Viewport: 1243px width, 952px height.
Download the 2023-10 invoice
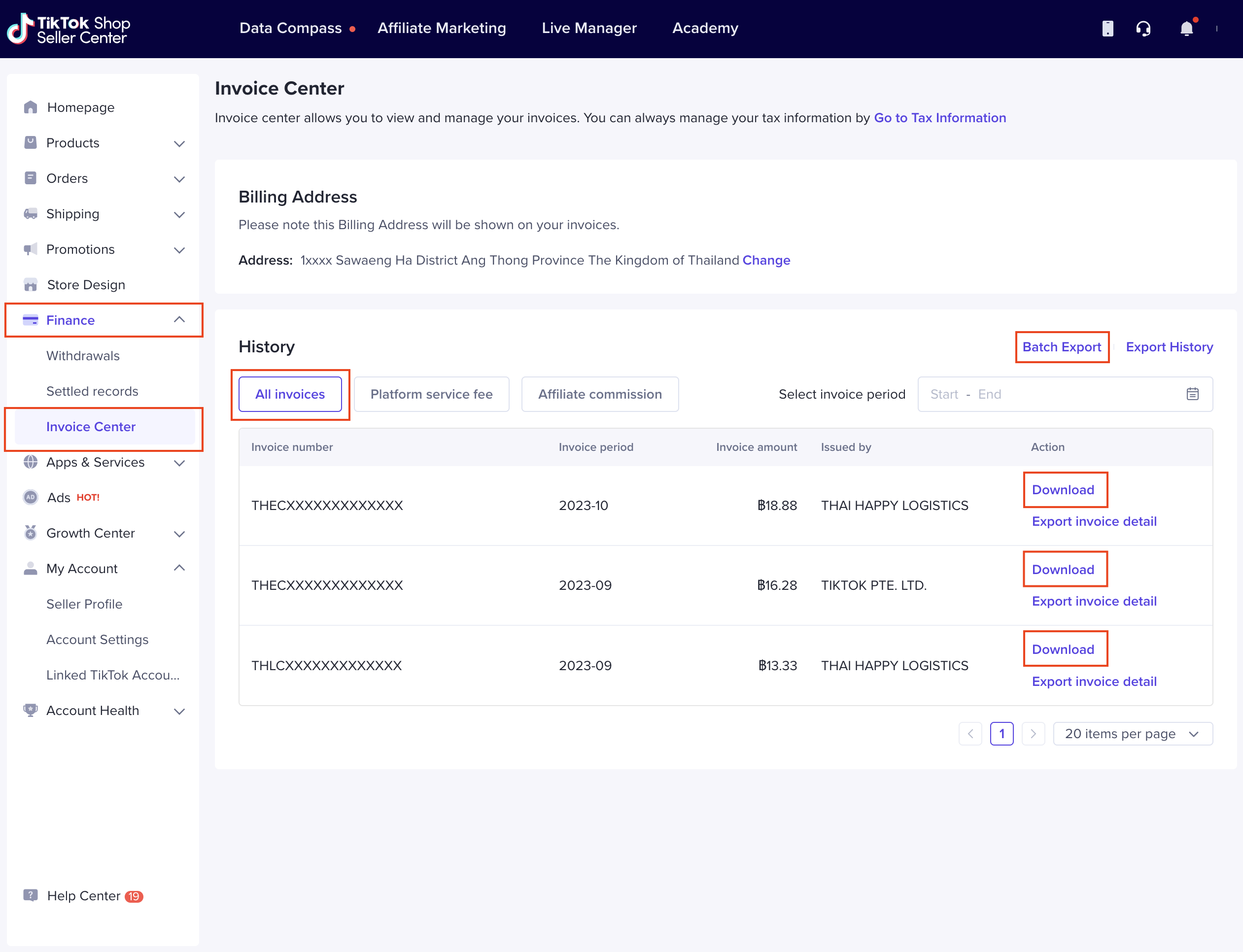(x=1062, y=490)
